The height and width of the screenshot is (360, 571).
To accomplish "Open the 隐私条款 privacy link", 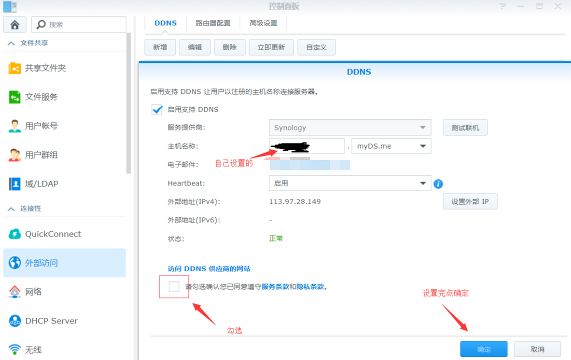I will click(x=310, y=287).
